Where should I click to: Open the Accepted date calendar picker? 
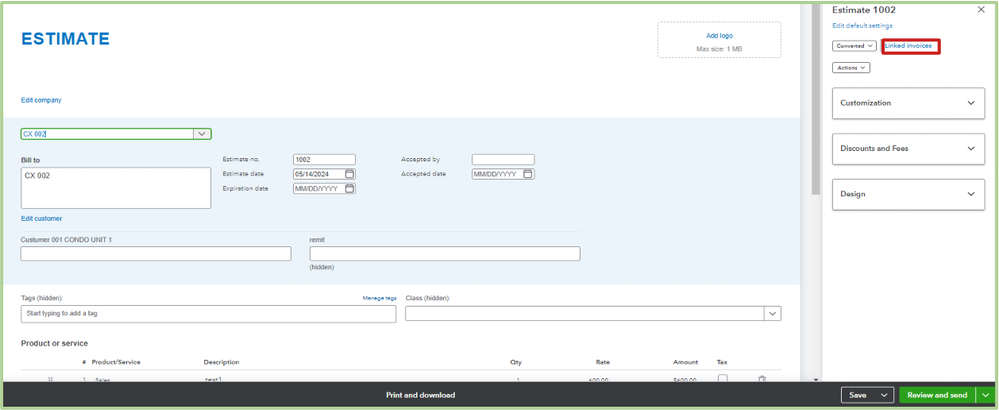(528, 174)
